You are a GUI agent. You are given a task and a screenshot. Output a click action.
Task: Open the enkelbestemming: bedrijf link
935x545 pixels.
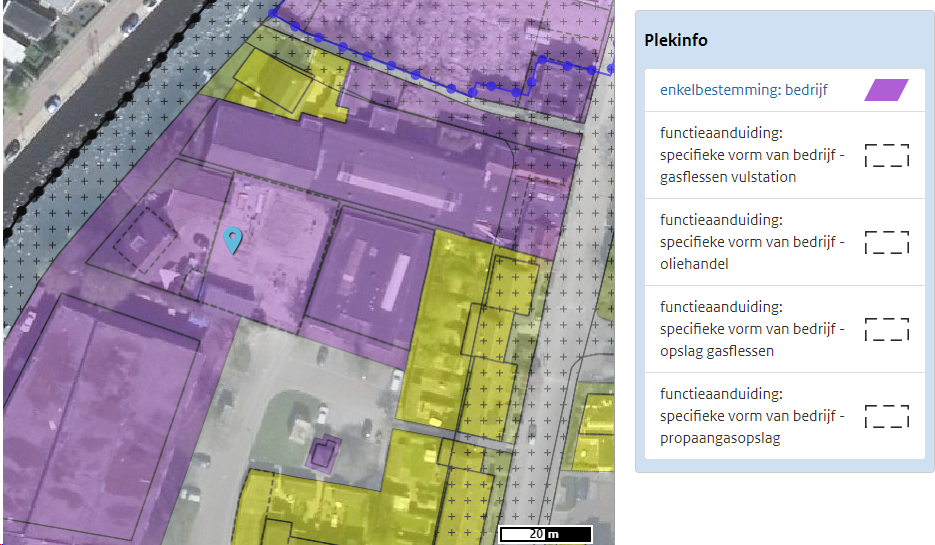(744, 90)
